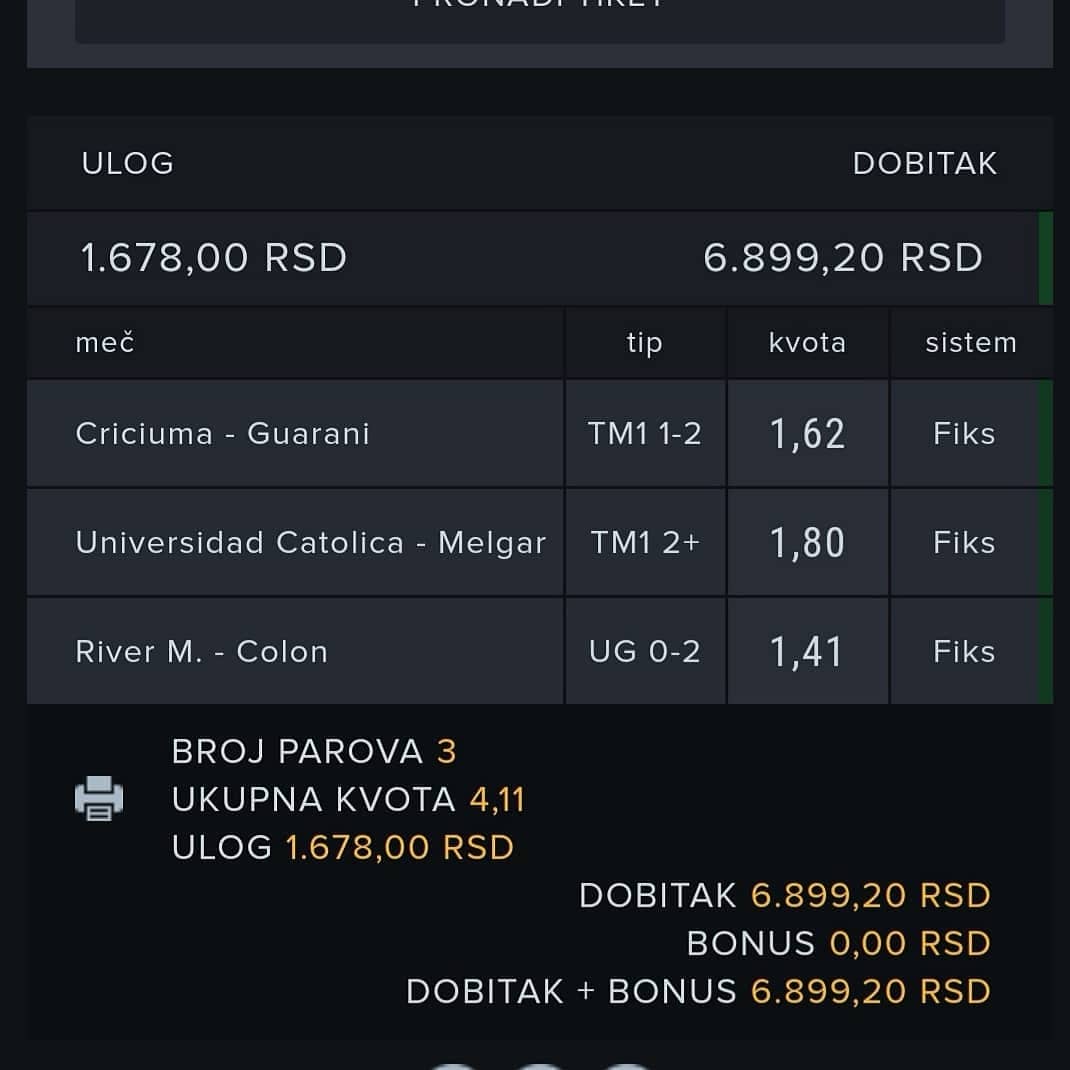Select the River M. - Colon match
Screen dimensions: 1070x1070
coord(295,652)
